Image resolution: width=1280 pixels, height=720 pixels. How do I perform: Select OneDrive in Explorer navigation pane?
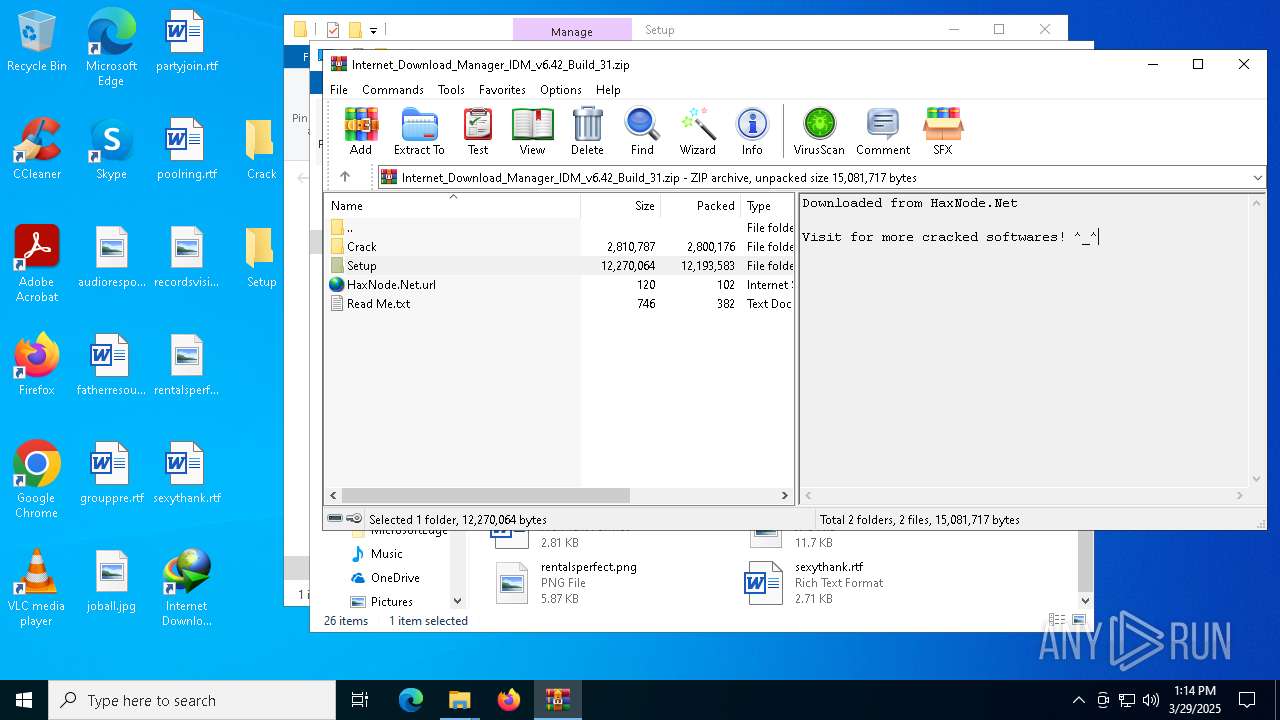point(395,578)
